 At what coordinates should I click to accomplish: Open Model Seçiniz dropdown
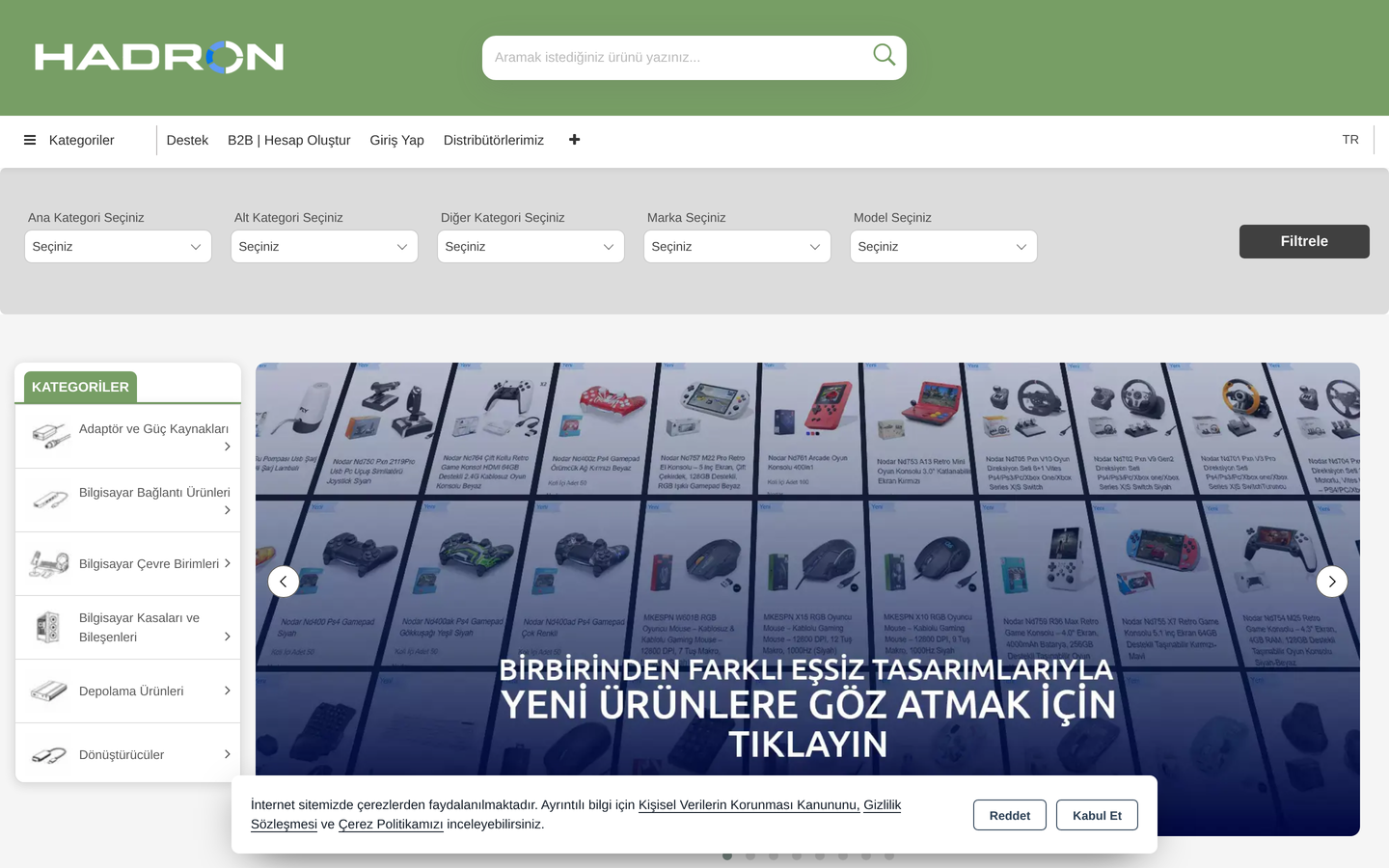click(943, 247)
